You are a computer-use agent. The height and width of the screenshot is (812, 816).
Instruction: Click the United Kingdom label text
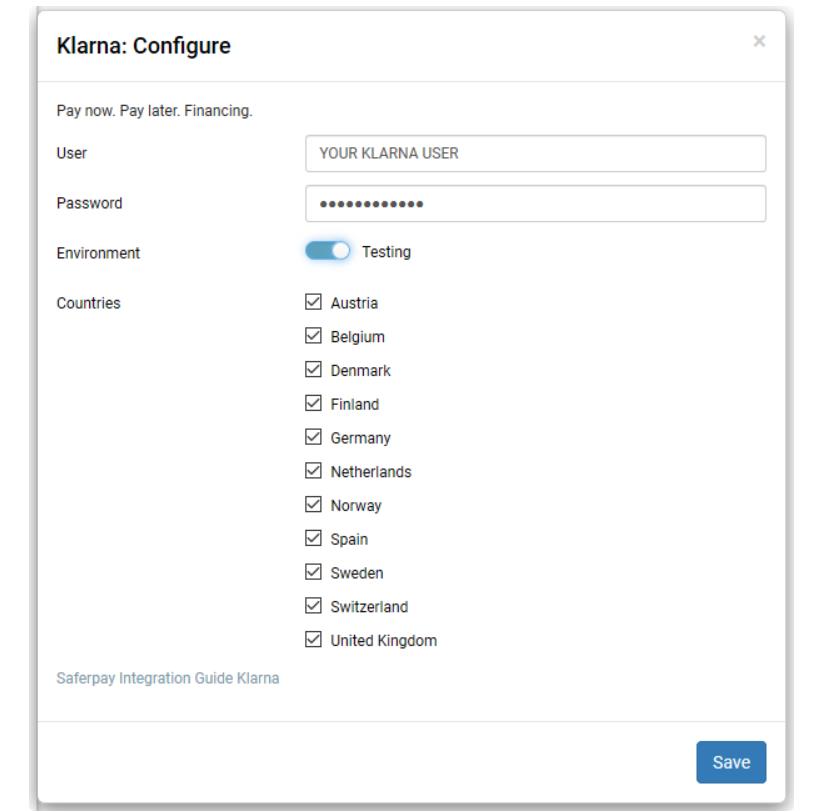(383, 640)
